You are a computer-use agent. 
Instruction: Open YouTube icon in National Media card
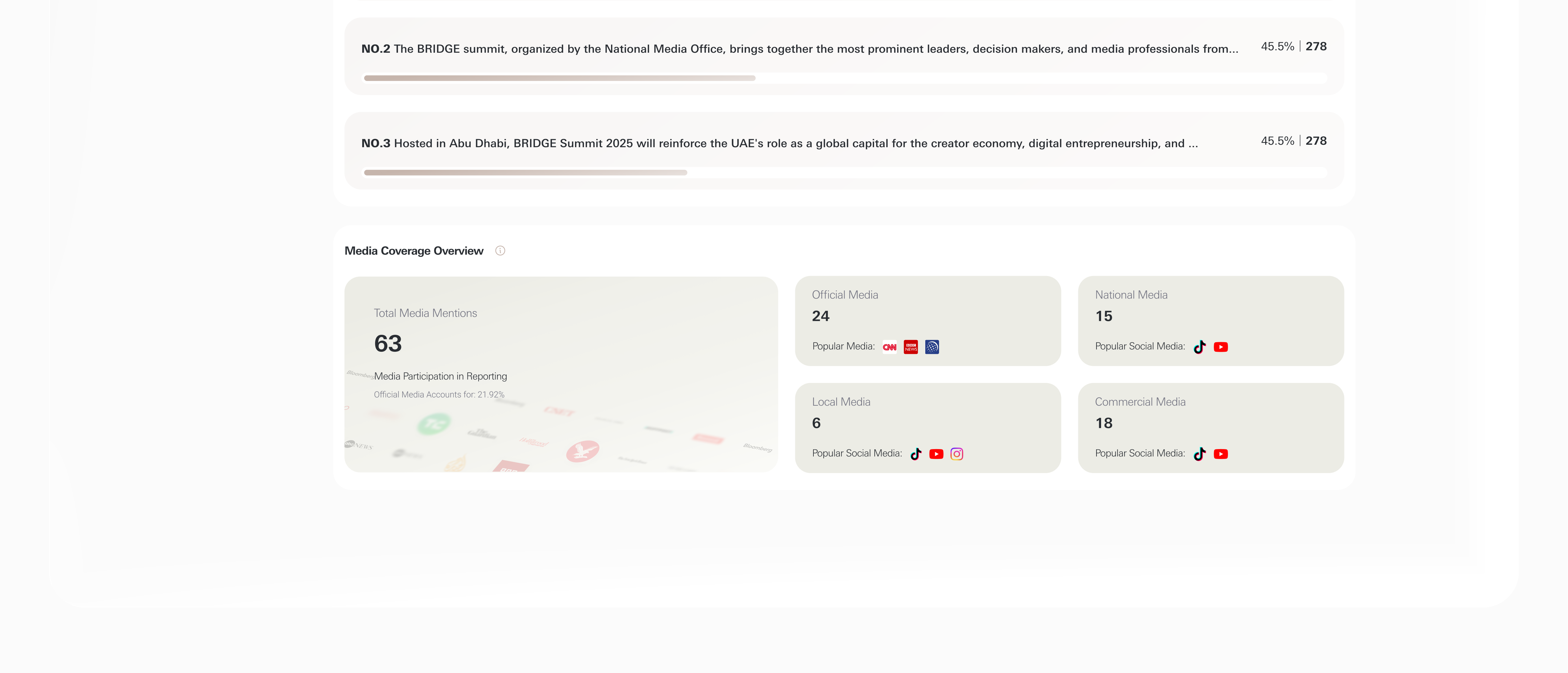(1221, 347)
